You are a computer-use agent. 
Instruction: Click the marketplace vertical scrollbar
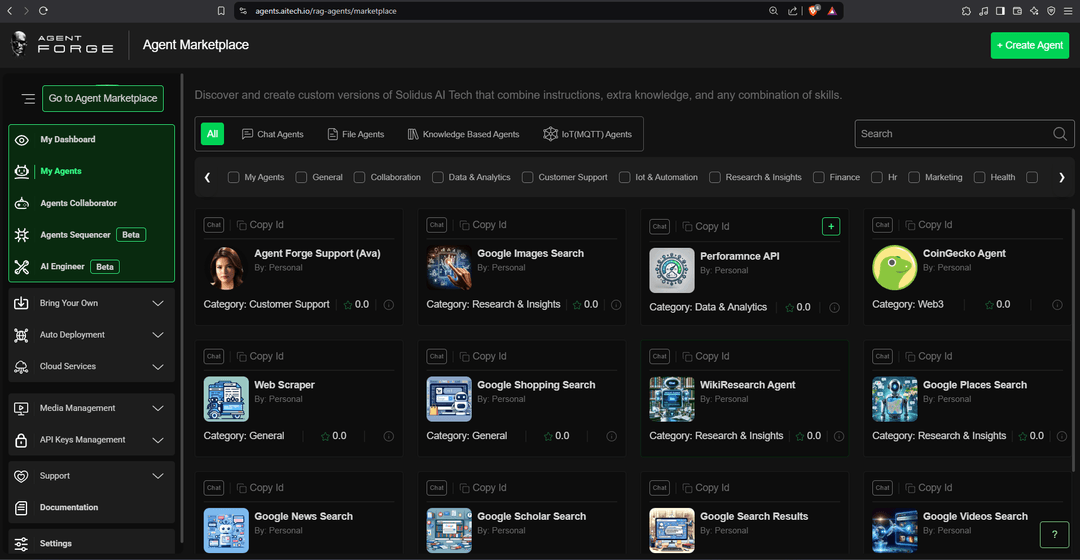click(1072, 340)
